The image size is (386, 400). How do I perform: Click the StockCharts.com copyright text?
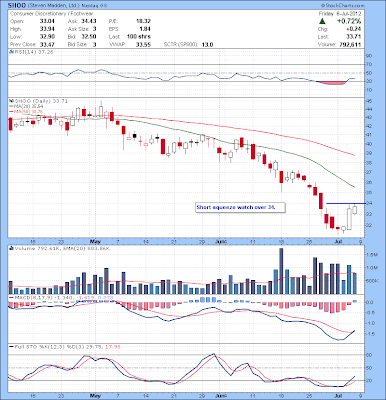[343, 6]
